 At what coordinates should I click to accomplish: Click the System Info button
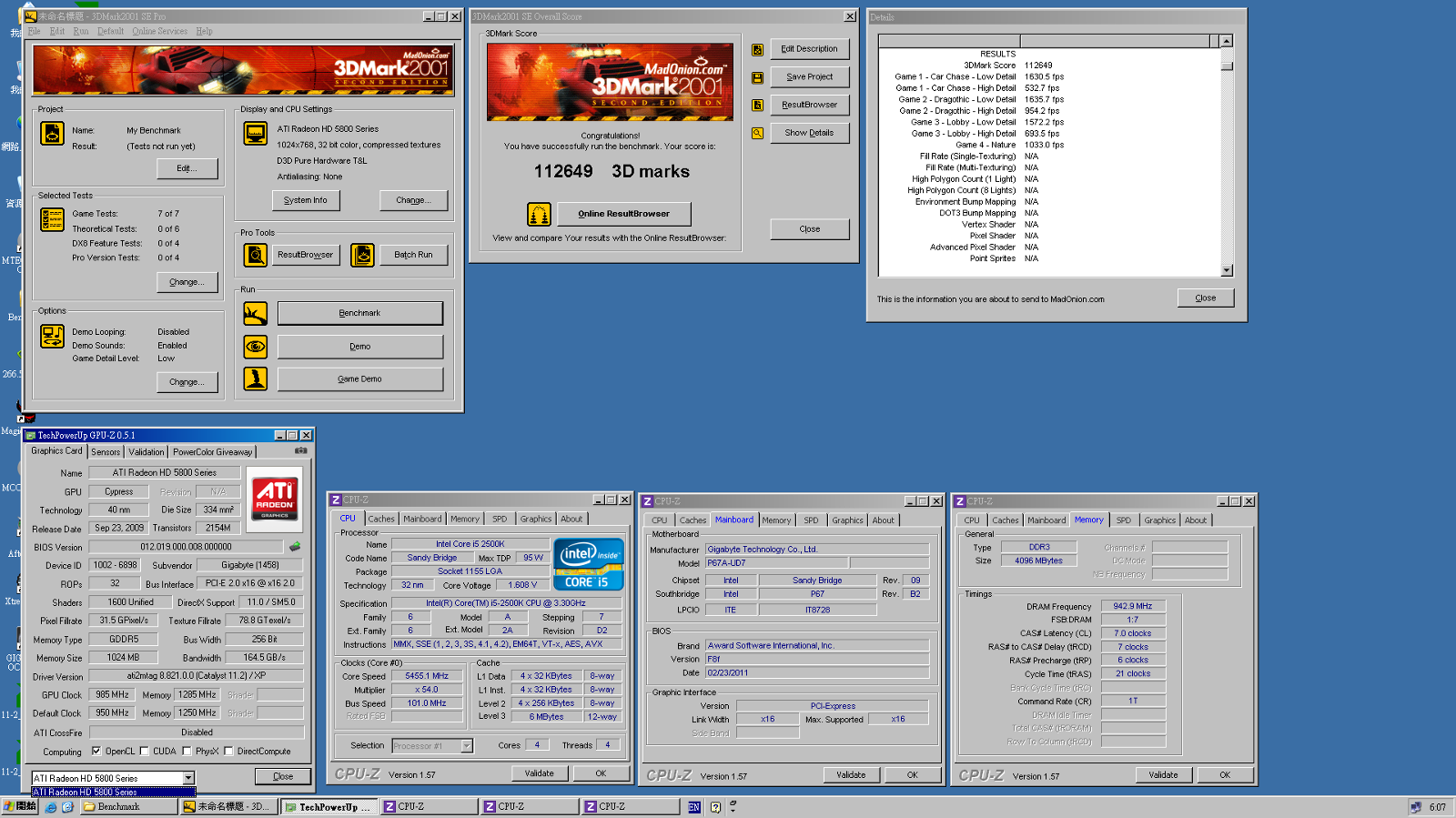pyautogui.click(x=306, y=200)
